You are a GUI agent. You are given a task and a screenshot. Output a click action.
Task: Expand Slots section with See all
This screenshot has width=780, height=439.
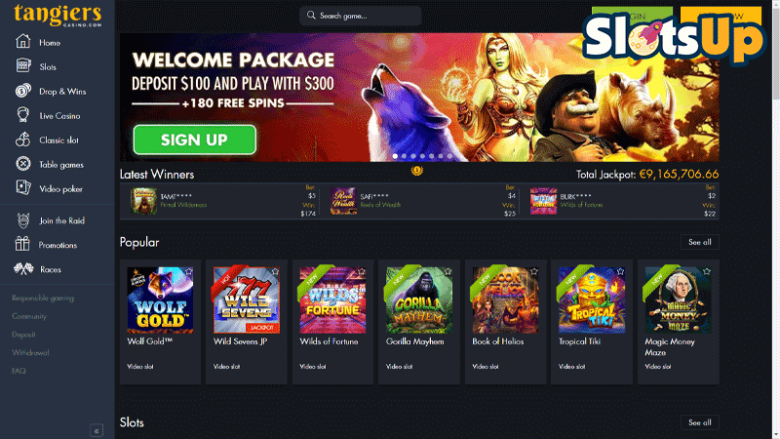699,423
